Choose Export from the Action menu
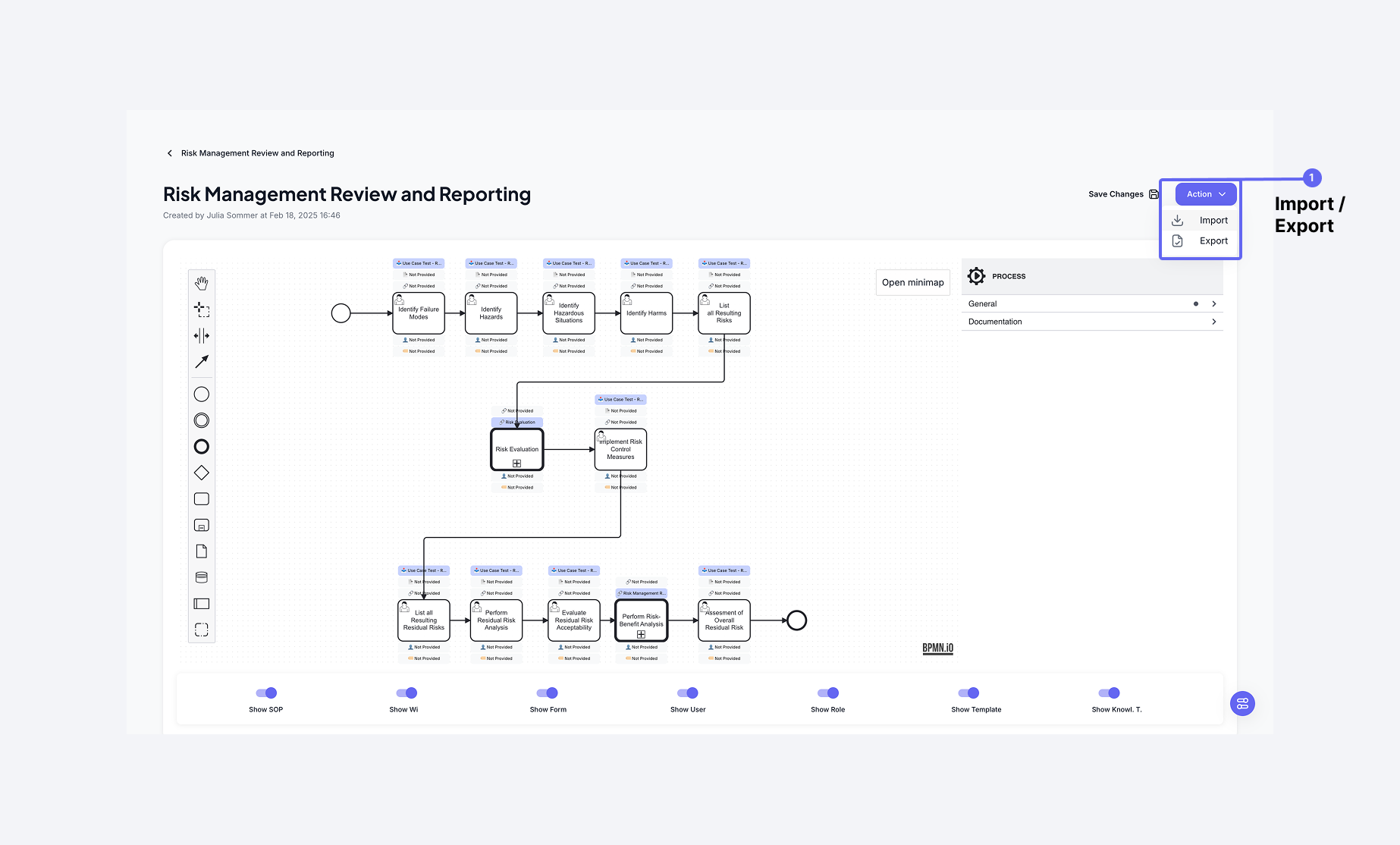Viewport: 1400px width, 845px height. point(1213,240)
